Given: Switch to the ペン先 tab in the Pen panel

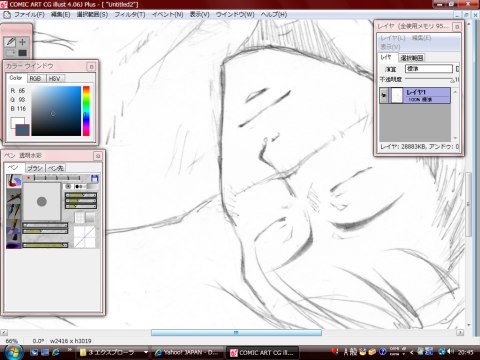Looking at the screenshot, I should tap(55, 168).
